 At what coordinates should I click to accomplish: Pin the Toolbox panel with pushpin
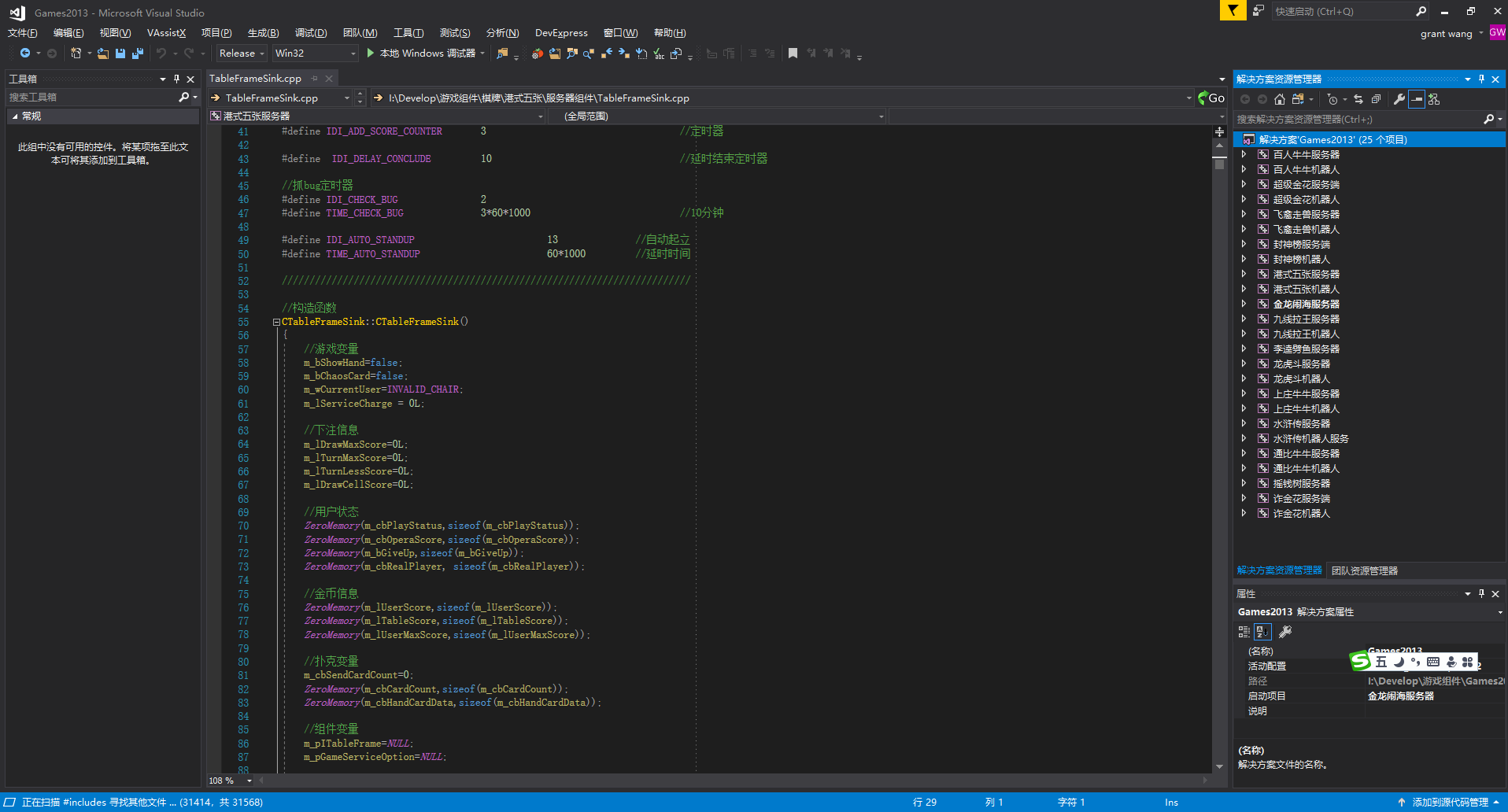coord(176,79)
